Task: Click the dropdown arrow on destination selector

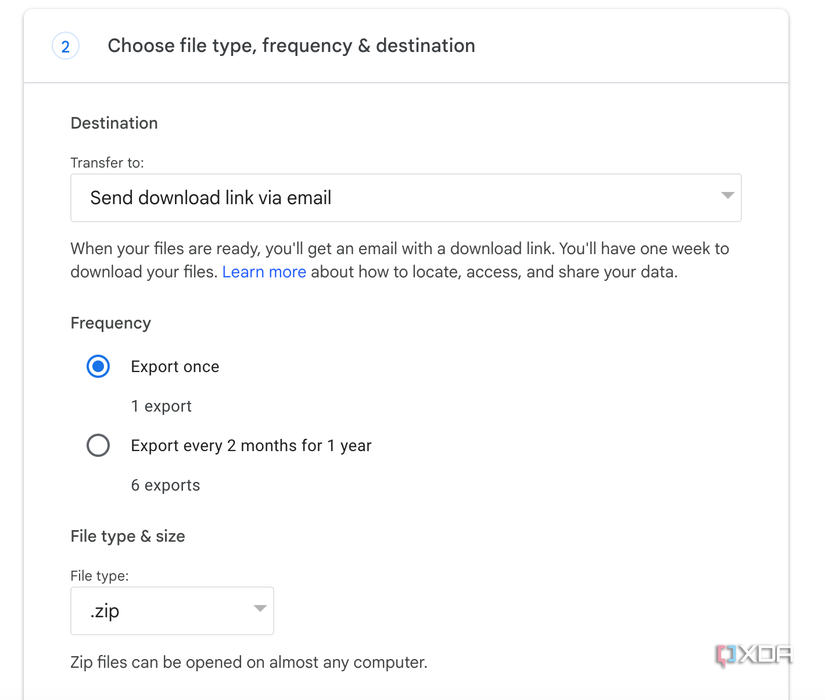Action: coord(727,197)
